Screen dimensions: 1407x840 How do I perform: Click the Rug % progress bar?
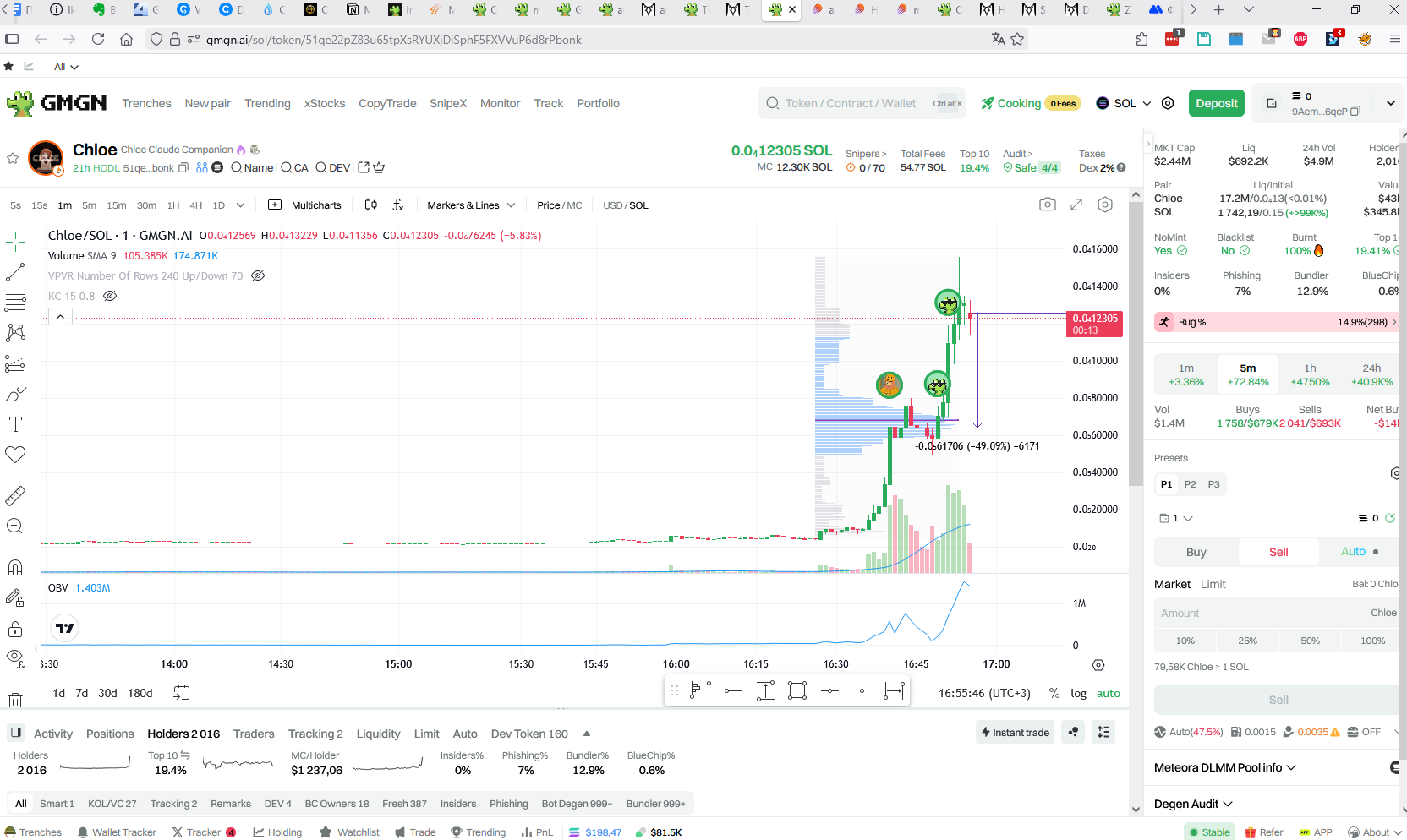pos(1277,322)
